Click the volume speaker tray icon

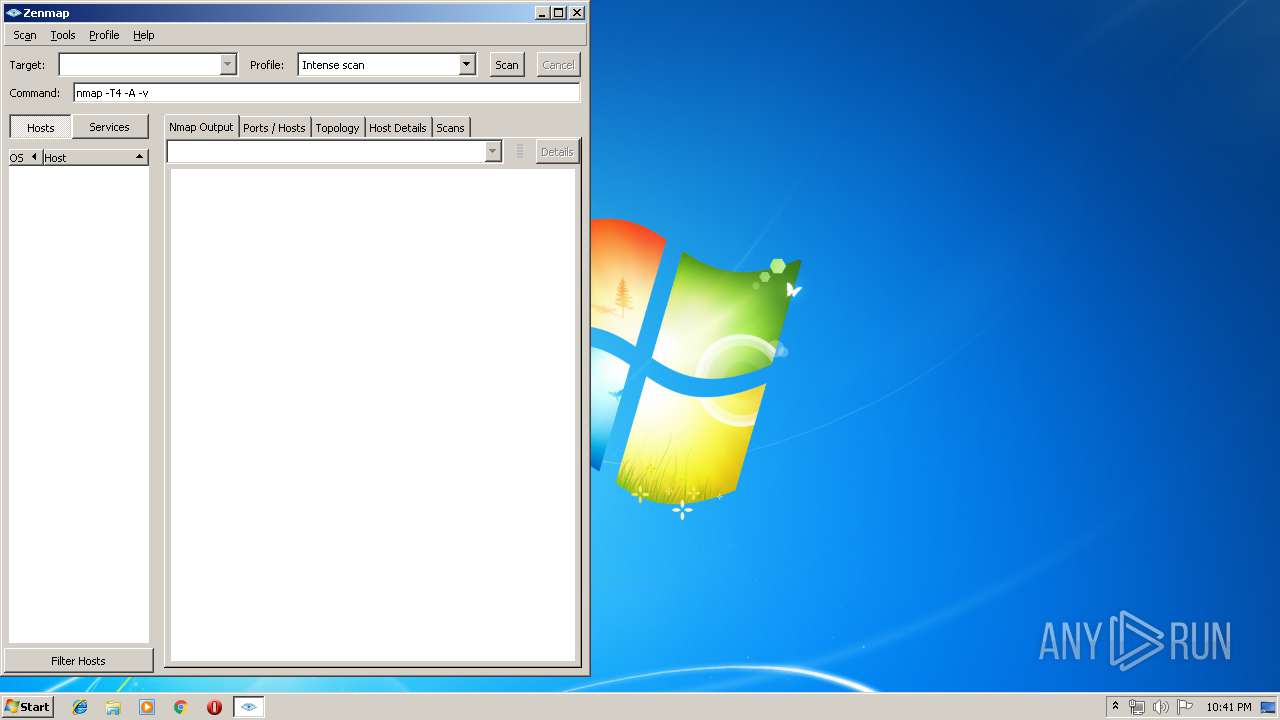pos(1160,707)
